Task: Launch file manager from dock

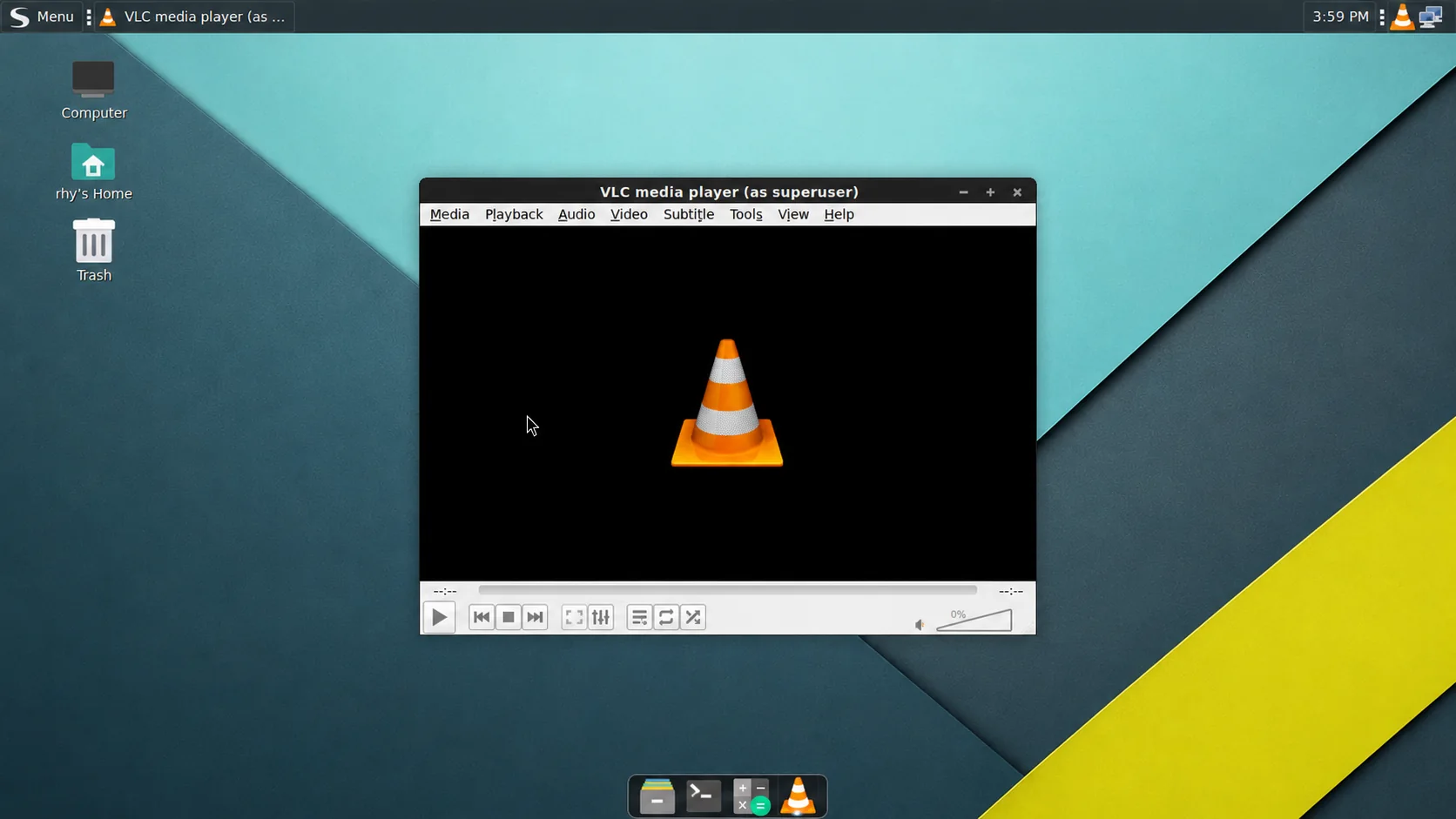Action: pyautogui.click(x=657, y=796)
